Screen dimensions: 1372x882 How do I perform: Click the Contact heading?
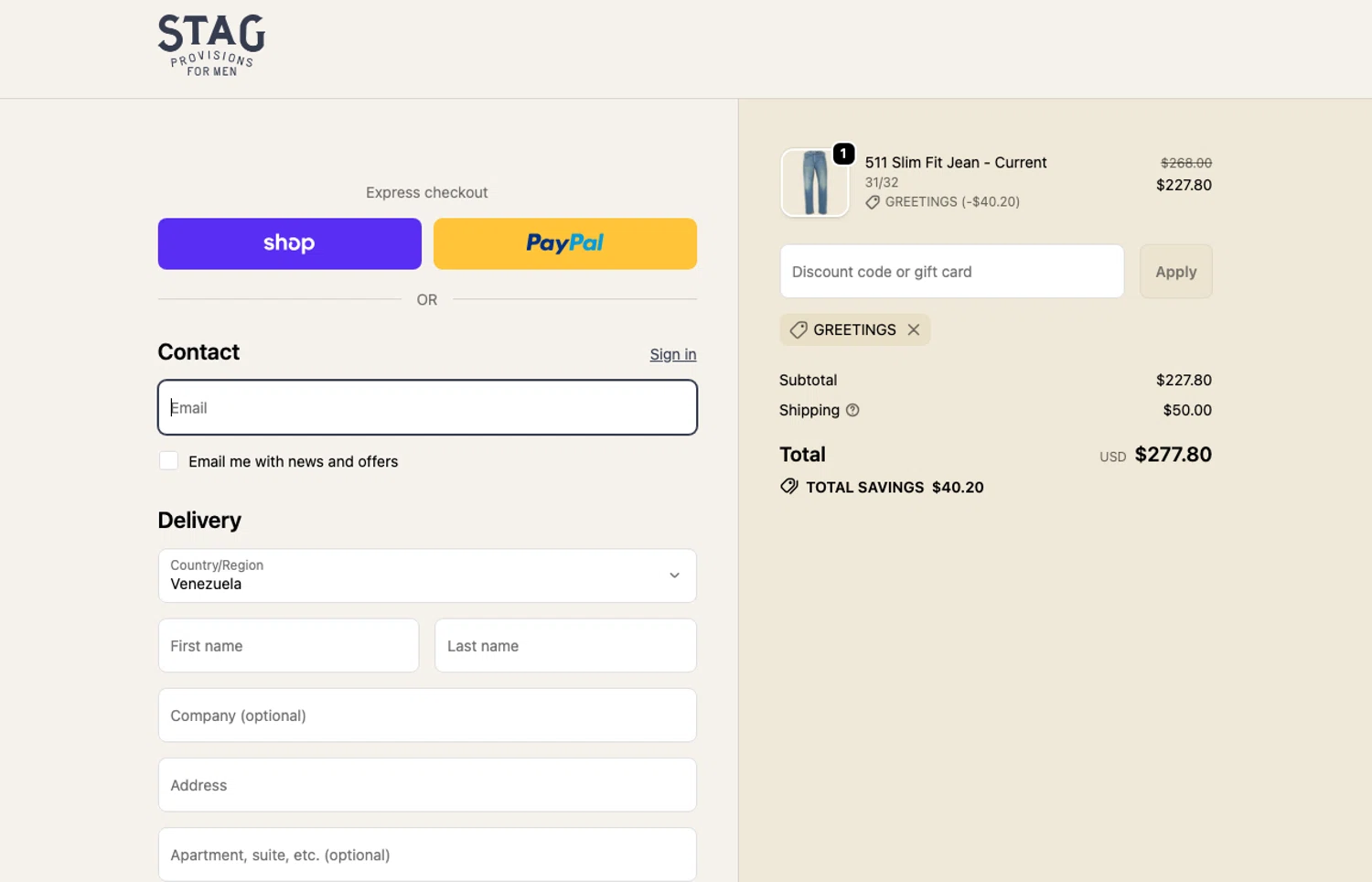(x=198, y=352)
